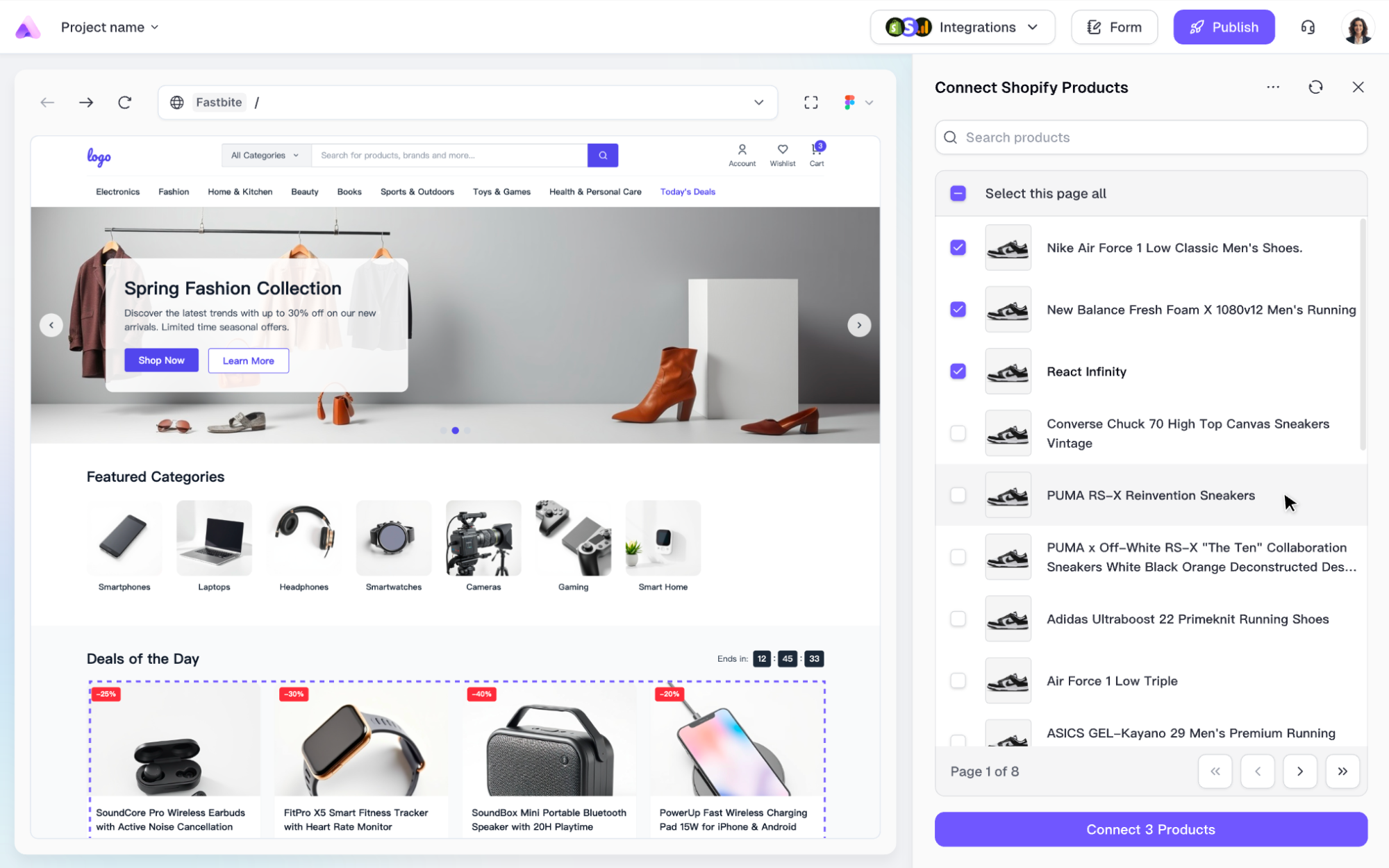Enter fullscreen preview mode
This screenshot has height=868, width=1389.
coord(810,103)
